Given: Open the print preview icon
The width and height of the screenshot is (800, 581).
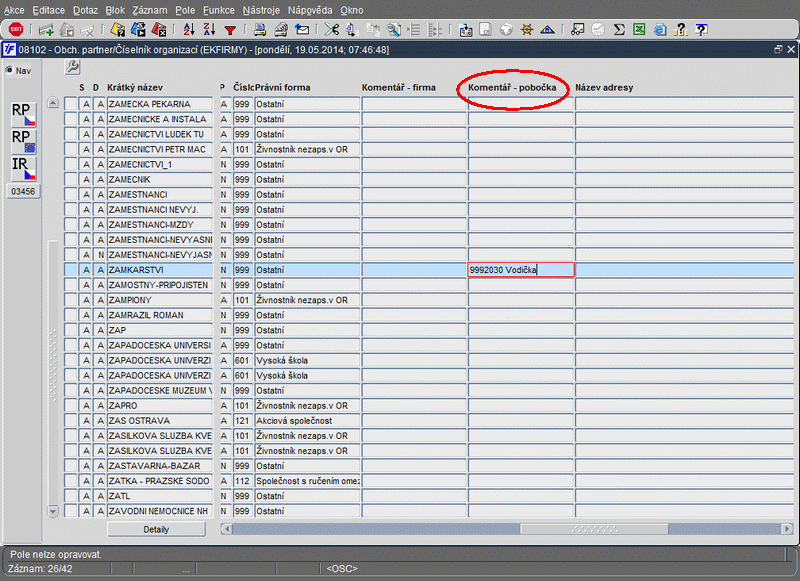Looking at the screenshot, I should click(x=281, y=30).
